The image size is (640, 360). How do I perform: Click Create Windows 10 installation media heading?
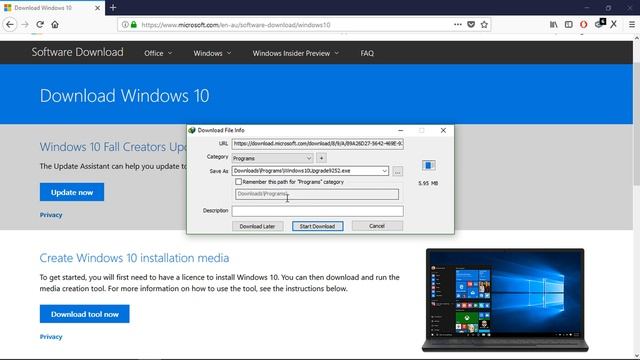[134, 258]
